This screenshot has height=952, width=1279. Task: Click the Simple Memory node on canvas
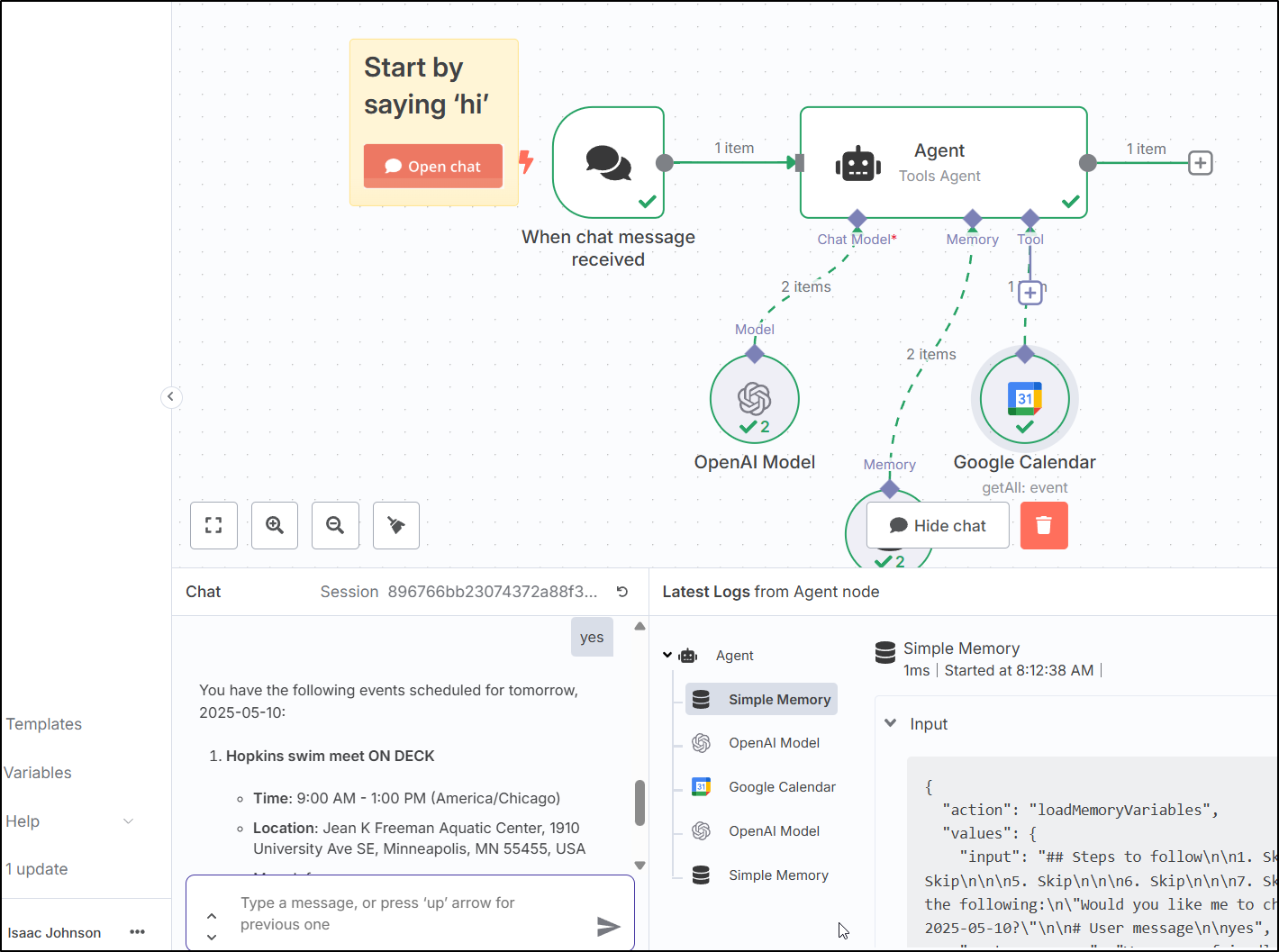coord(890,531)
